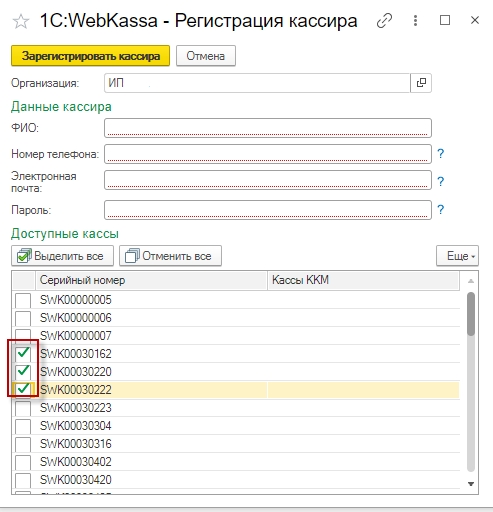Open the organization record via field icon

[x=421, y=83]
